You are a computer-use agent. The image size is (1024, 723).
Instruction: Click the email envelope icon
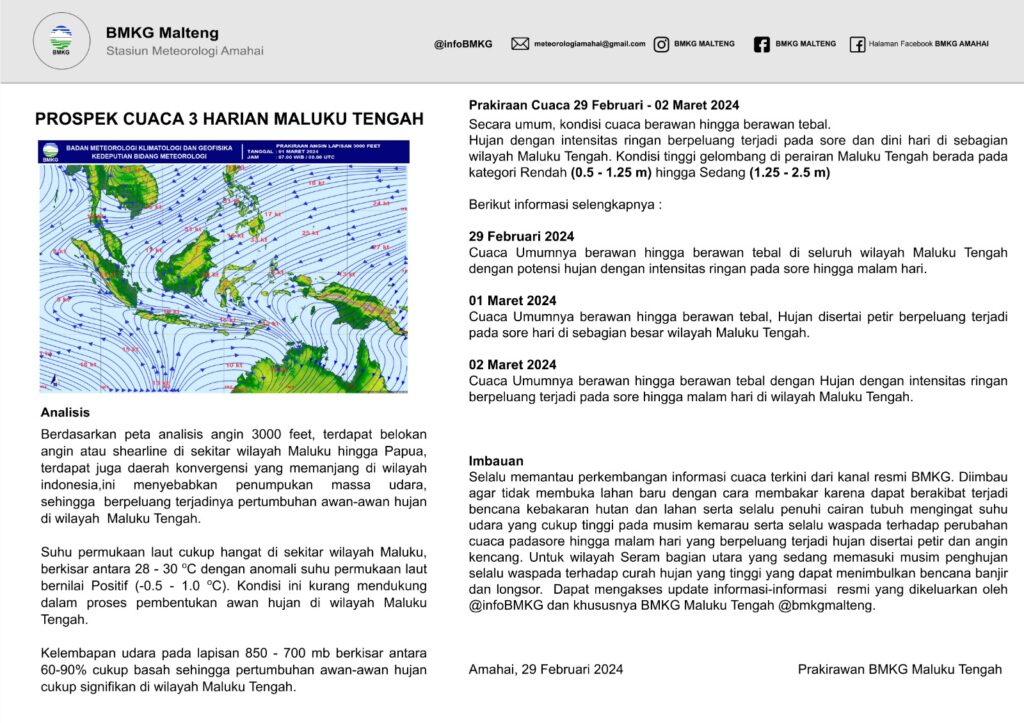tap(520, 44)
